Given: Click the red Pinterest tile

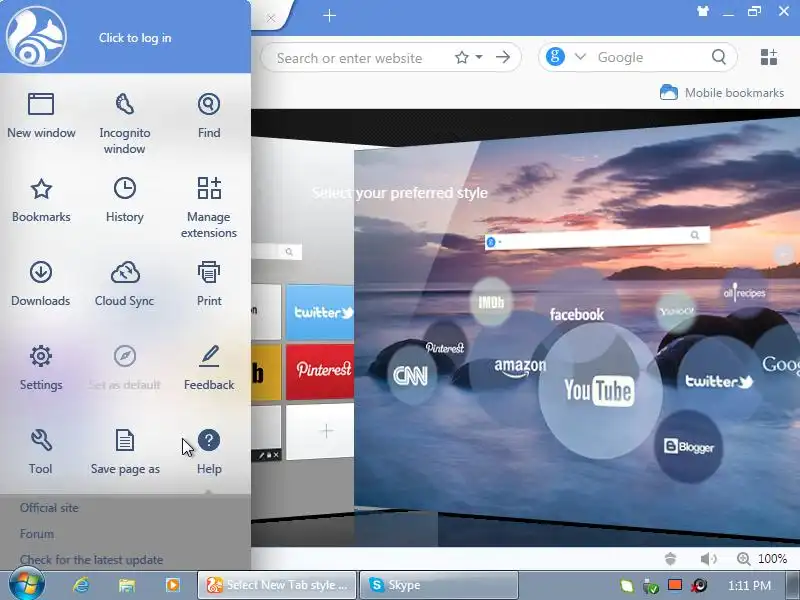Looking at the screenshot, I should coord(320,370).
